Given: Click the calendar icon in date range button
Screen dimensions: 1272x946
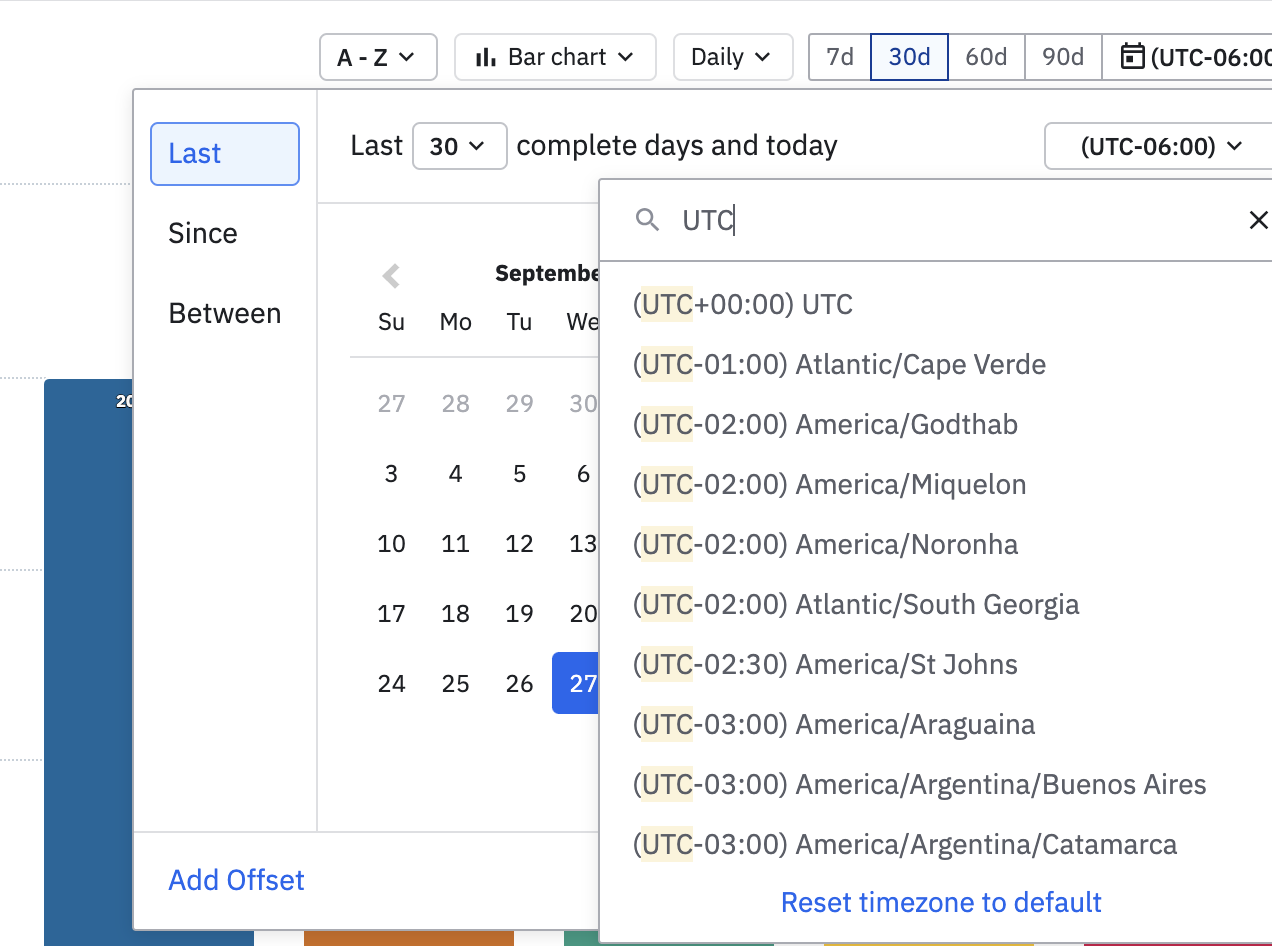Looking at the screenshot, I should click(1132, 57).
